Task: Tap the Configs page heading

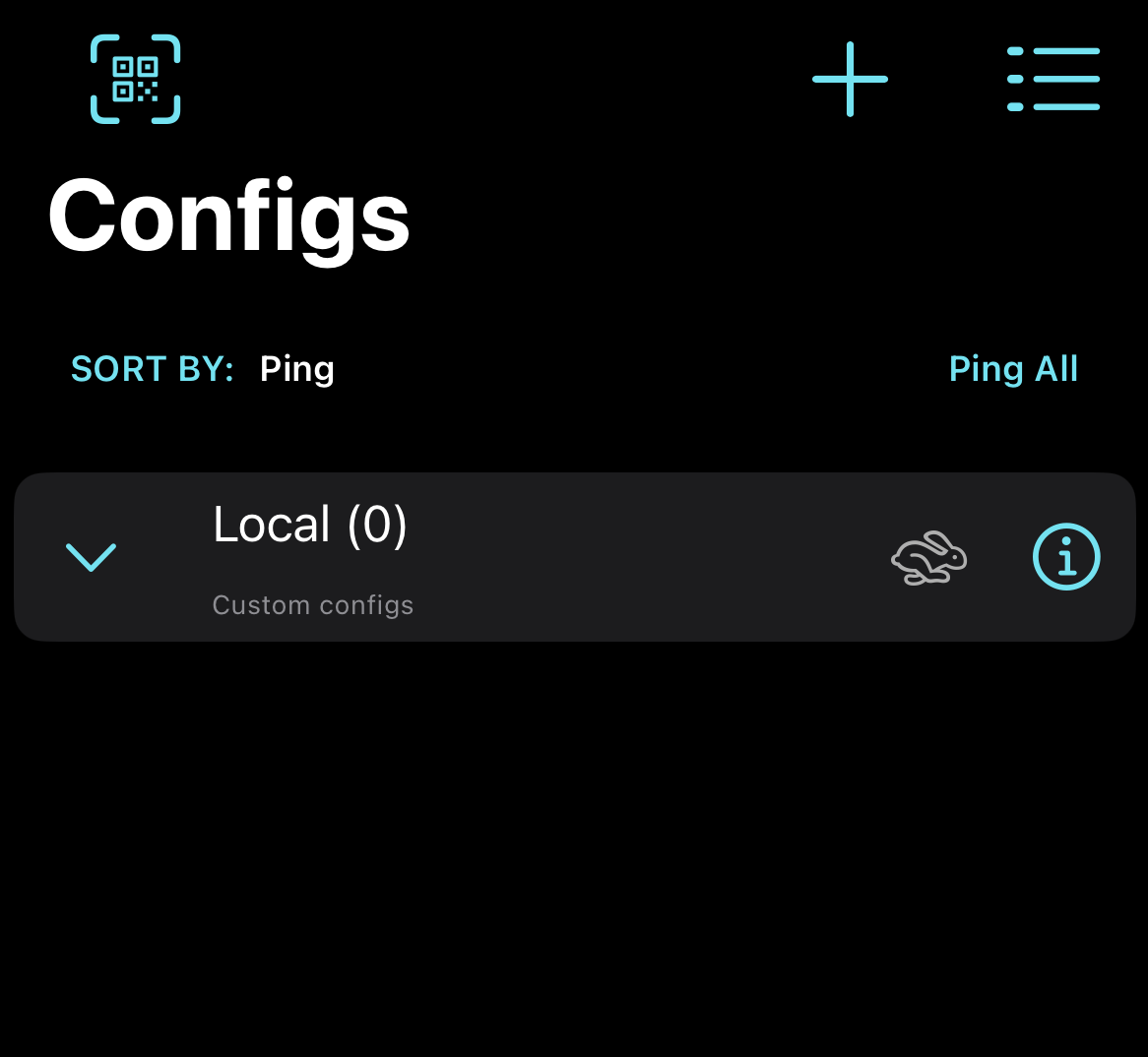Action: point(228,217)
